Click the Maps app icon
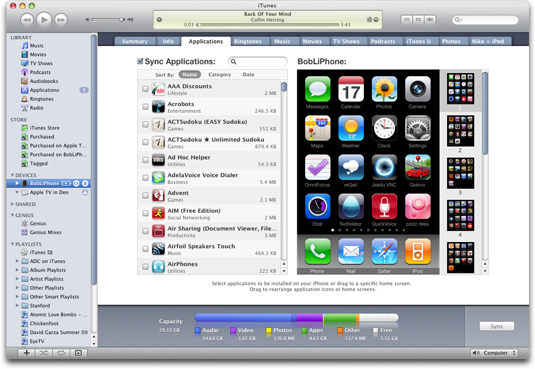 pyautogui.click(x=317, y=128)
